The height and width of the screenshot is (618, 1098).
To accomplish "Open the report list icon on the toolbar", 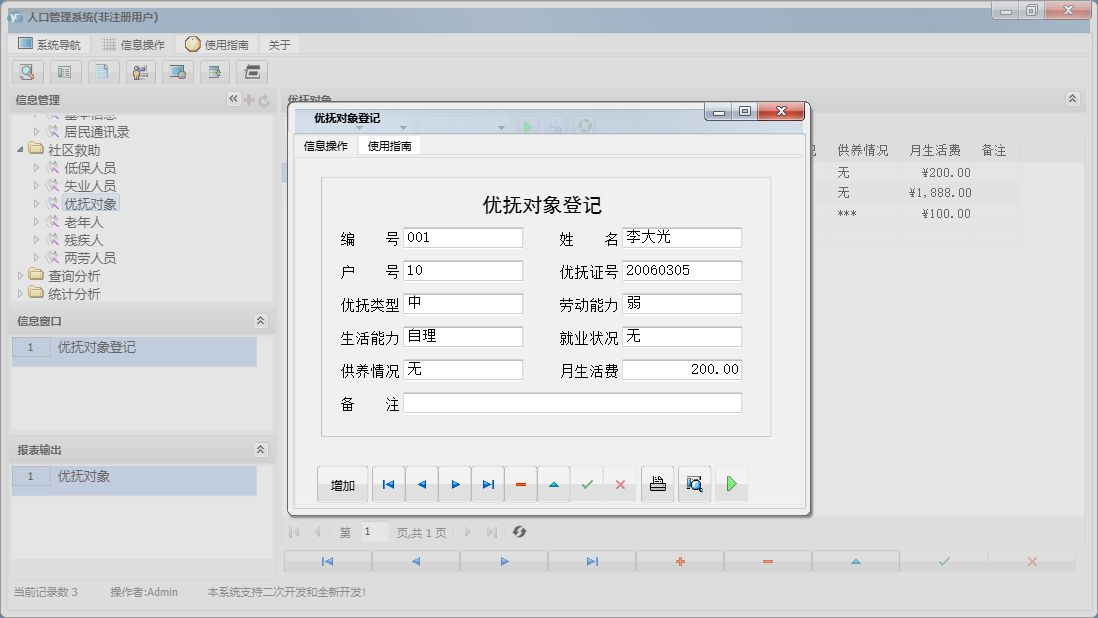I will click(65, 72).
